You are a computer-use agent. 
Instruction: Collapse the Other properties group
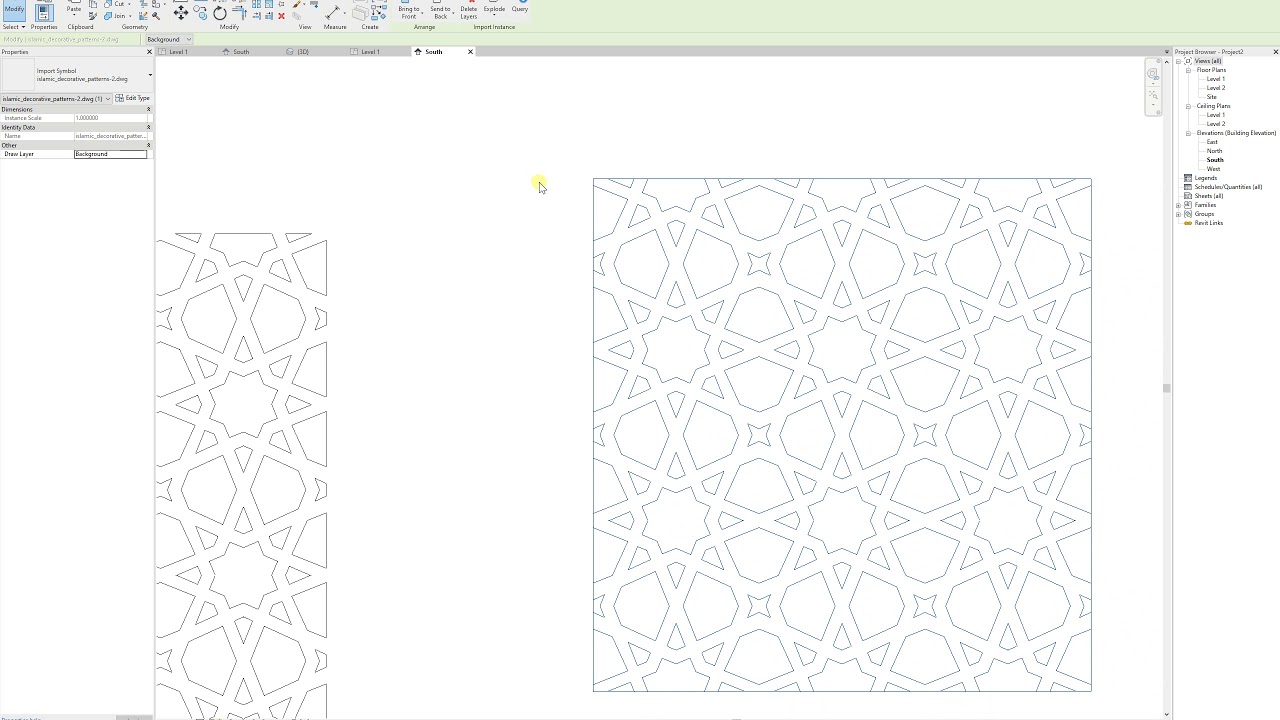tap(149, 145)
